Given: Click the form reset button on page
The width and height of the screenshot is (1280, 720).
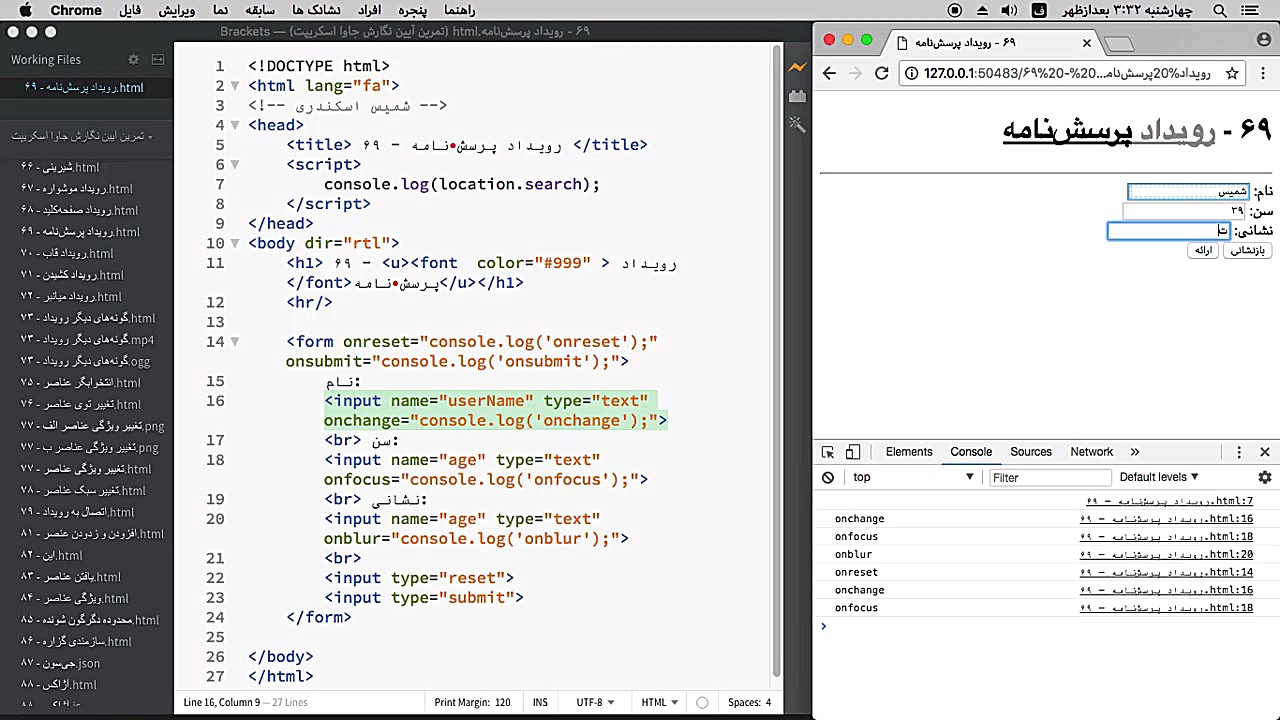Looking at the screenshot, I should (1247, 251).
